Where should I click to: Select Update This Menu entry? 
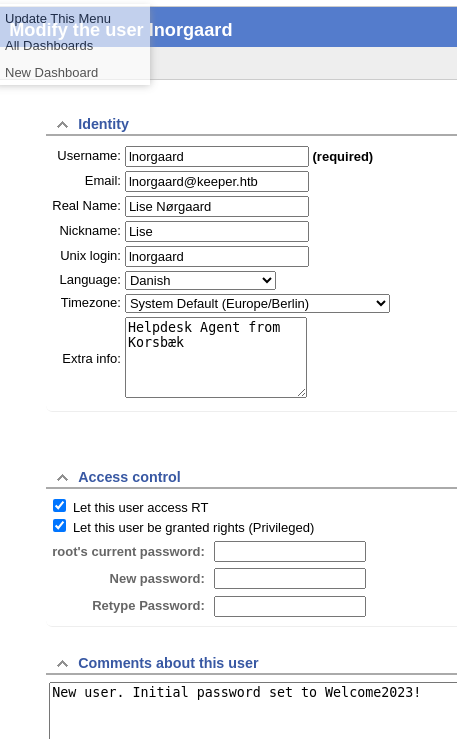58,19
